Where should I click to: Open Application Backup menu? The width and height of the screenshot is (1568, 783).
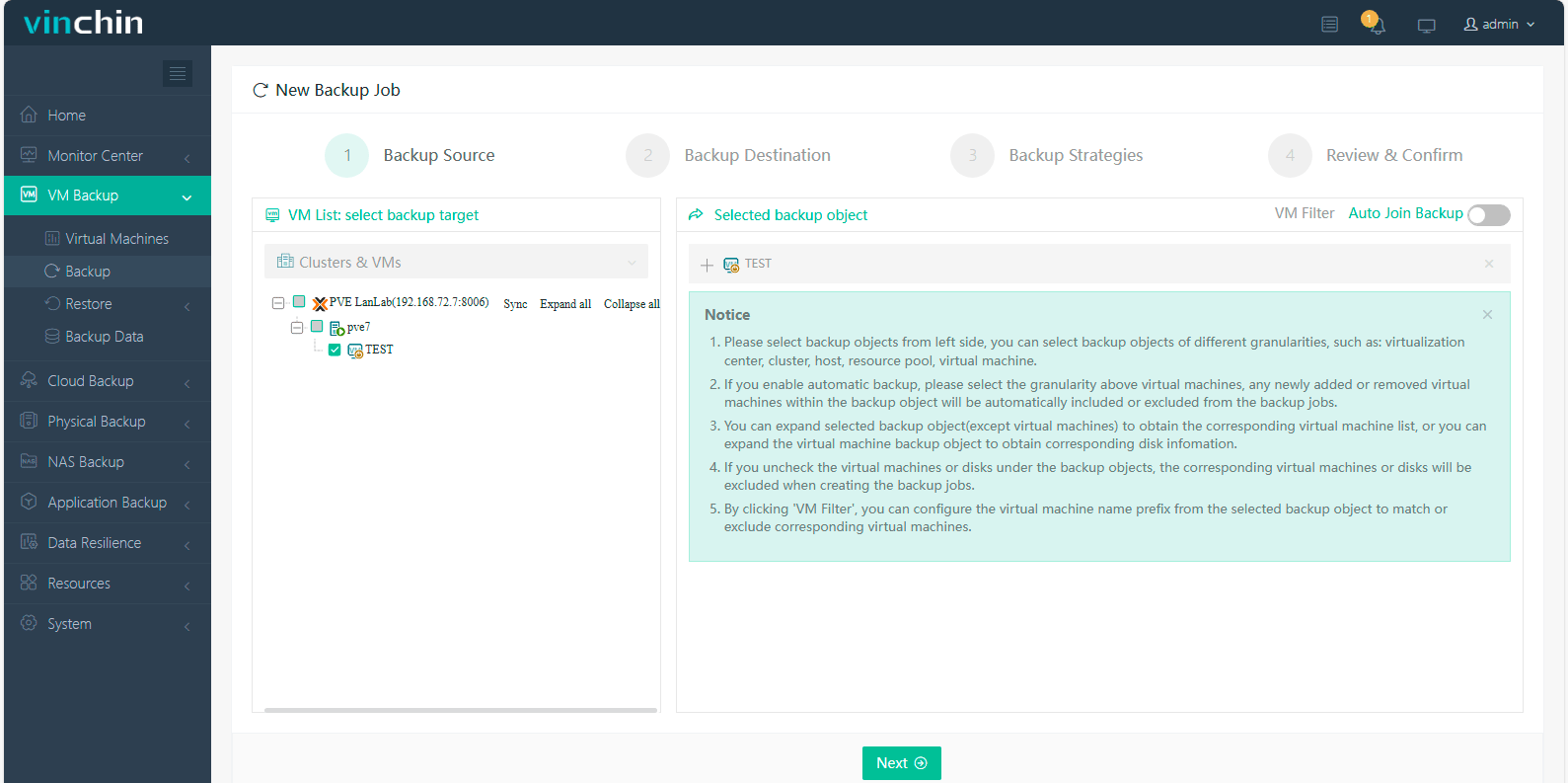click(x=108, y=503)
